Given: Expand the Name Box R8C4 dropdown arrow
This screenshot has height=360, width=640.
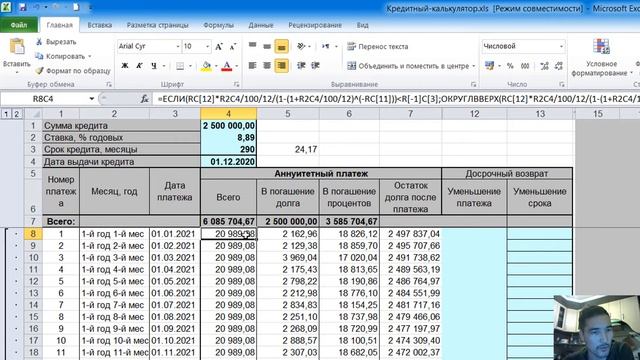Looking at the screenshot, I should (91, 99).
